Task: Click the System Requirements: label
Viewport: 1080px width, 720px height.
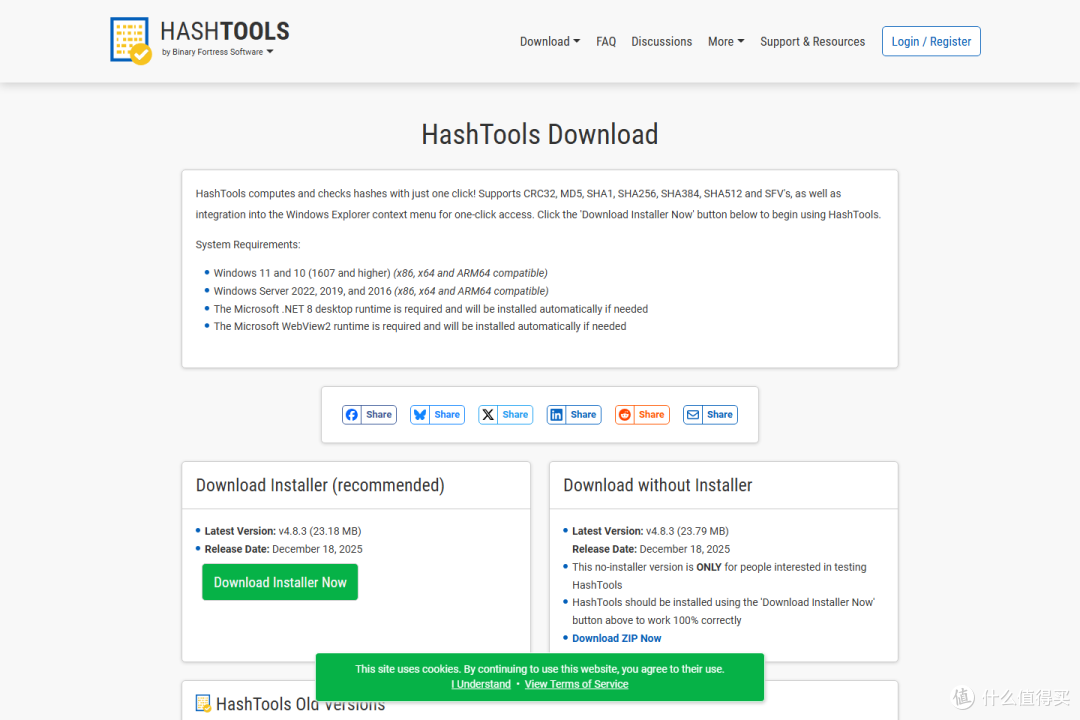Action: pyautogui.click(x=248, y=245)
